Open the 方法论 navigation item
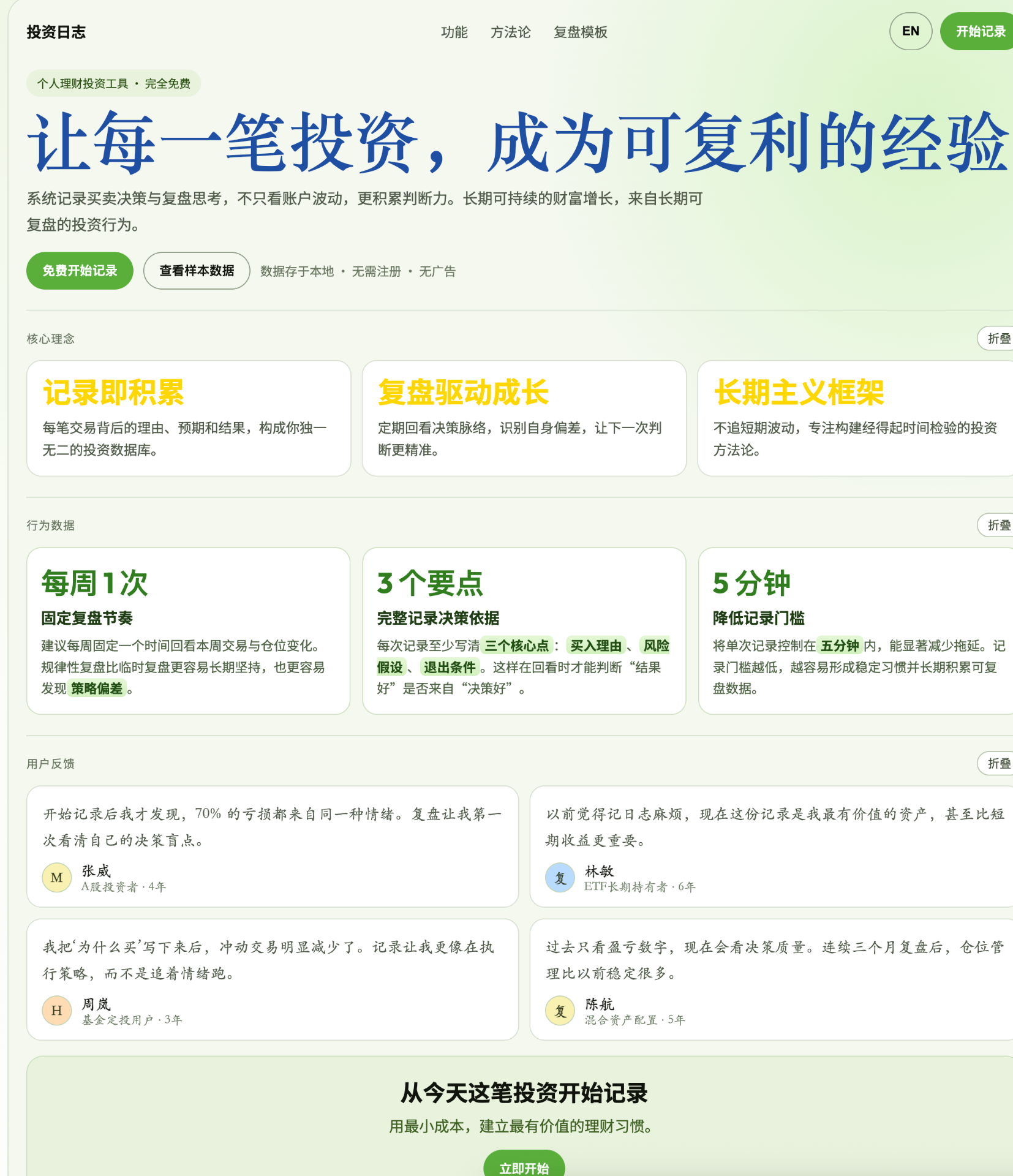 tap(510, 32)
